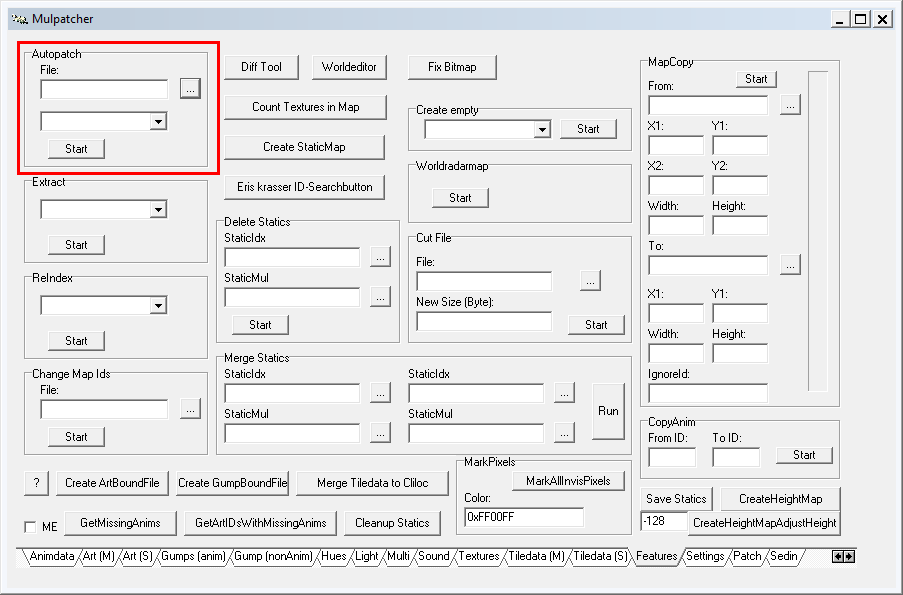Toggle the ME checkbox
903x595 pixels.
click(31, 527)
